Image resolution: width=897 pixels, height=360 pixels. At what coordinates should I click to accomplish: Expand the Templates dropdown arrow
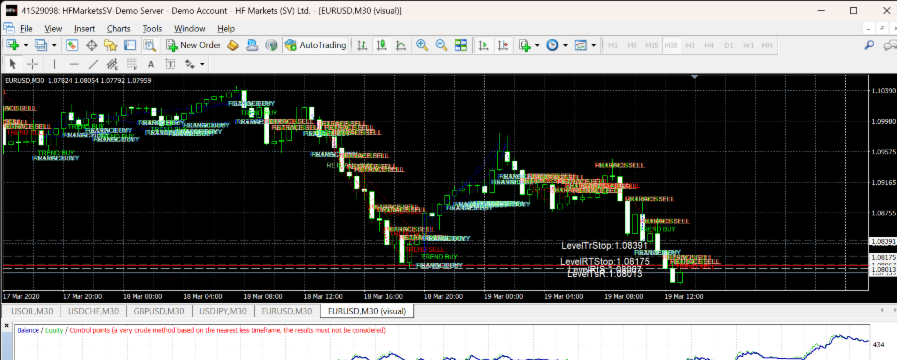[x=594, y=45]
